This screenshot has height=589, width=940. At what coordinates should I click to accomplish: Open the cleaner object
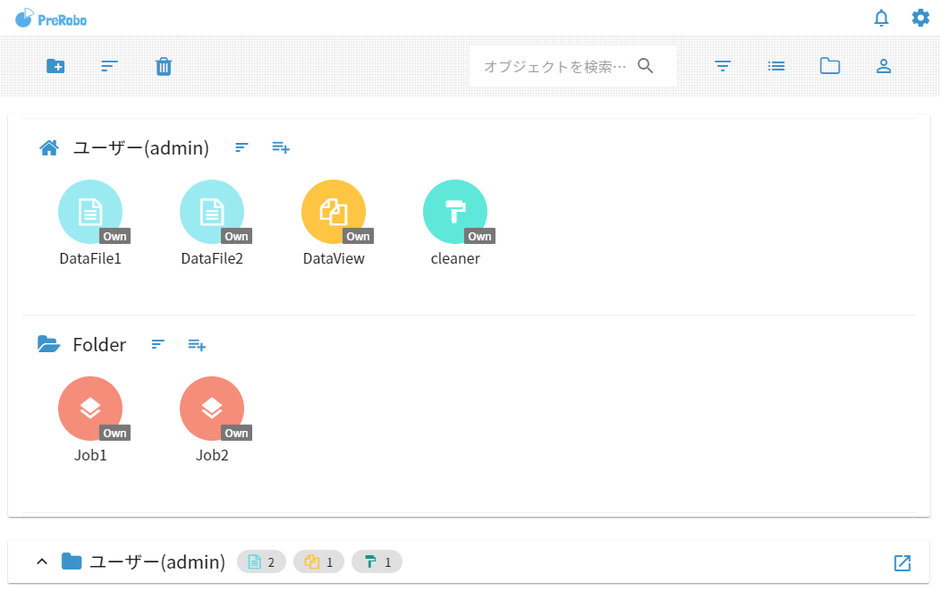click(455, 212)
